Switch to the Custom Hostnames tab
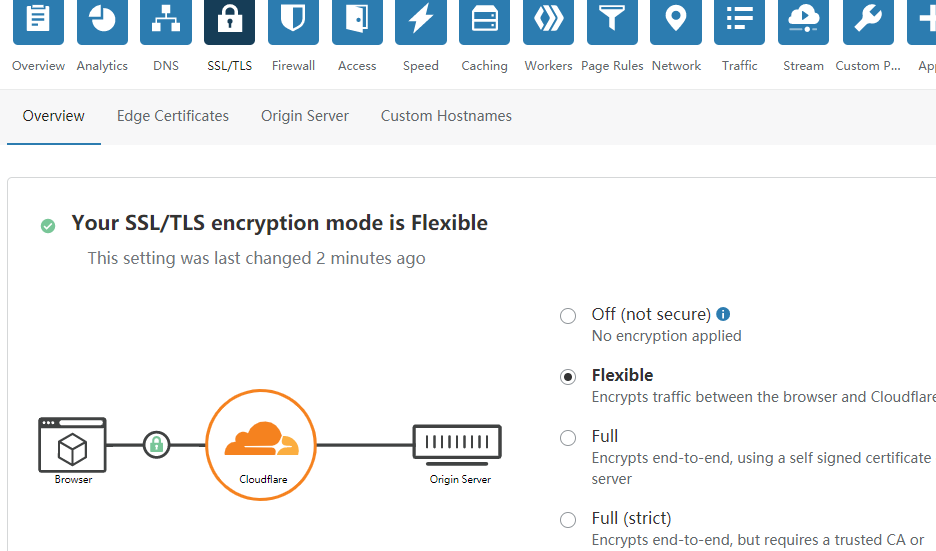 click(447, 116)
